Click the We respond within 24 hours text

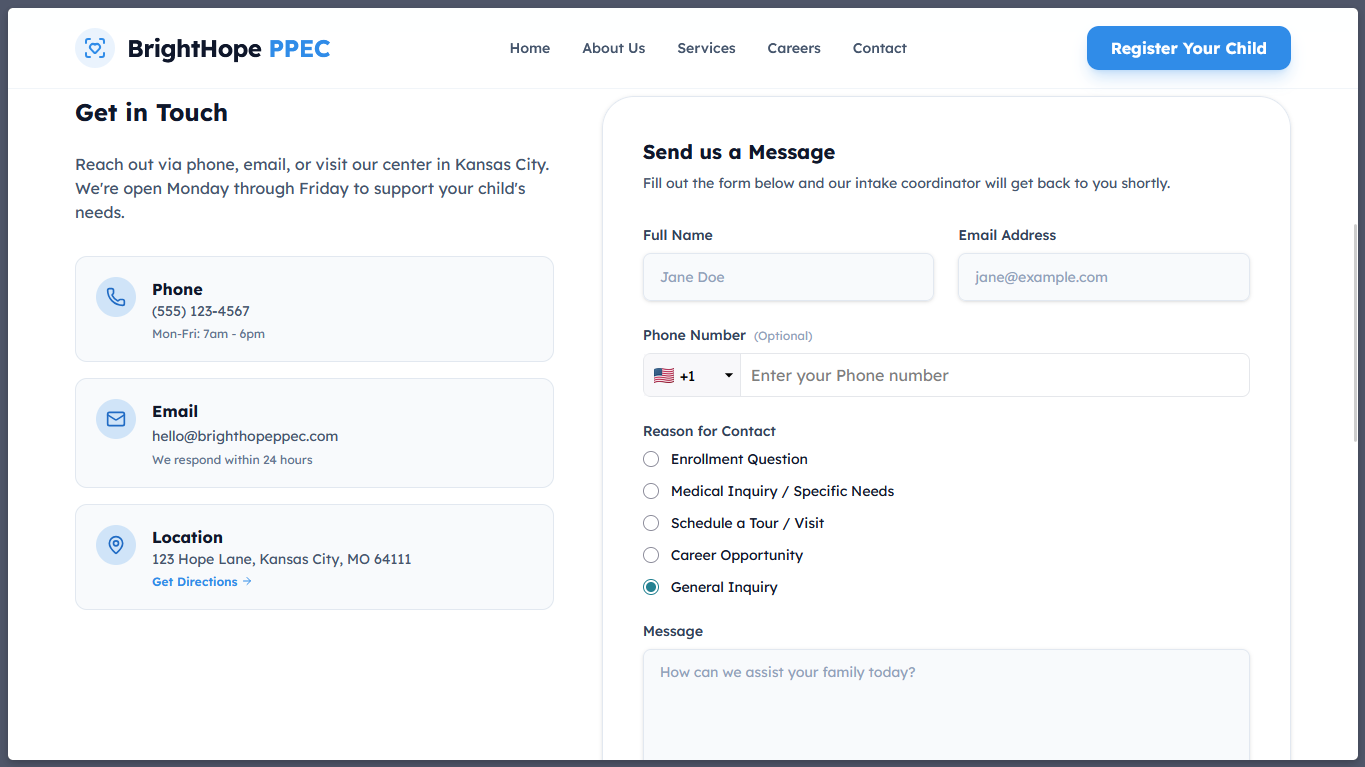[x=232, y=460]
